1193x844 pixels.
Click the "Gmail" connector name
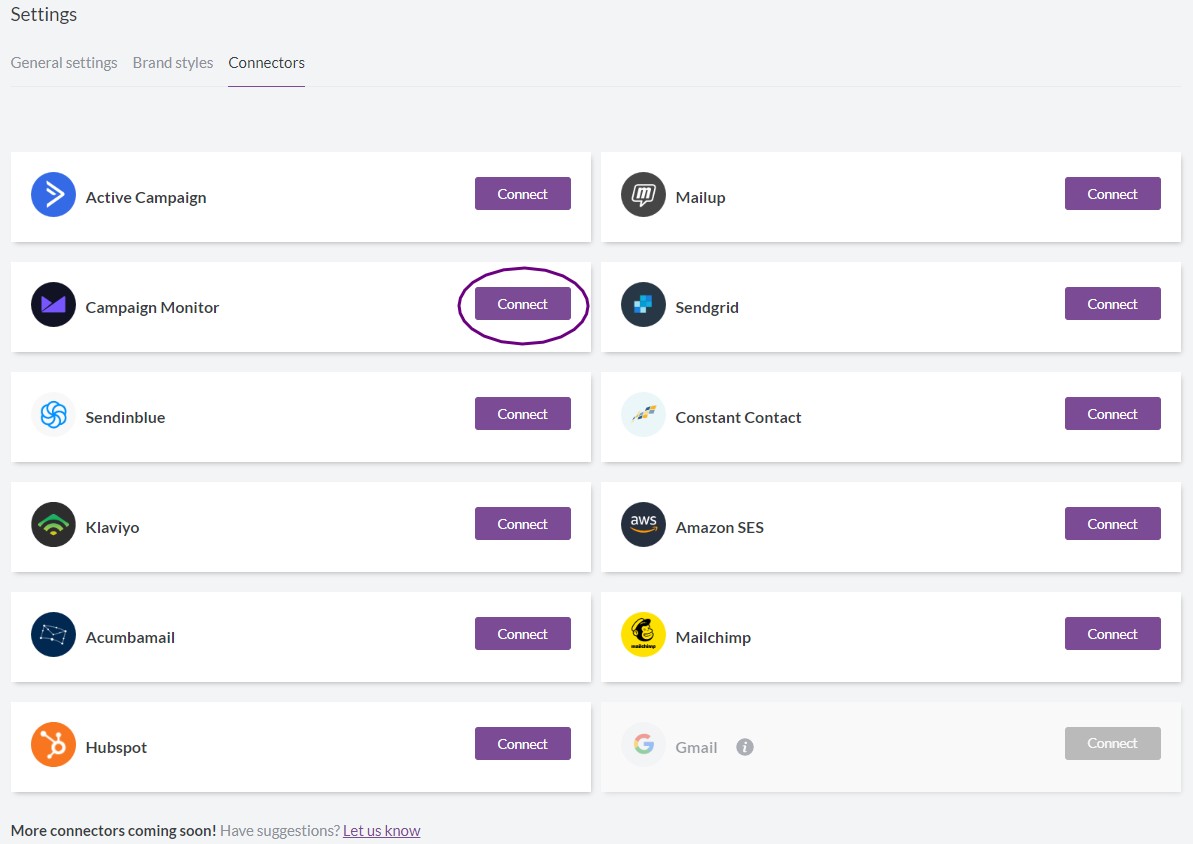696,747
